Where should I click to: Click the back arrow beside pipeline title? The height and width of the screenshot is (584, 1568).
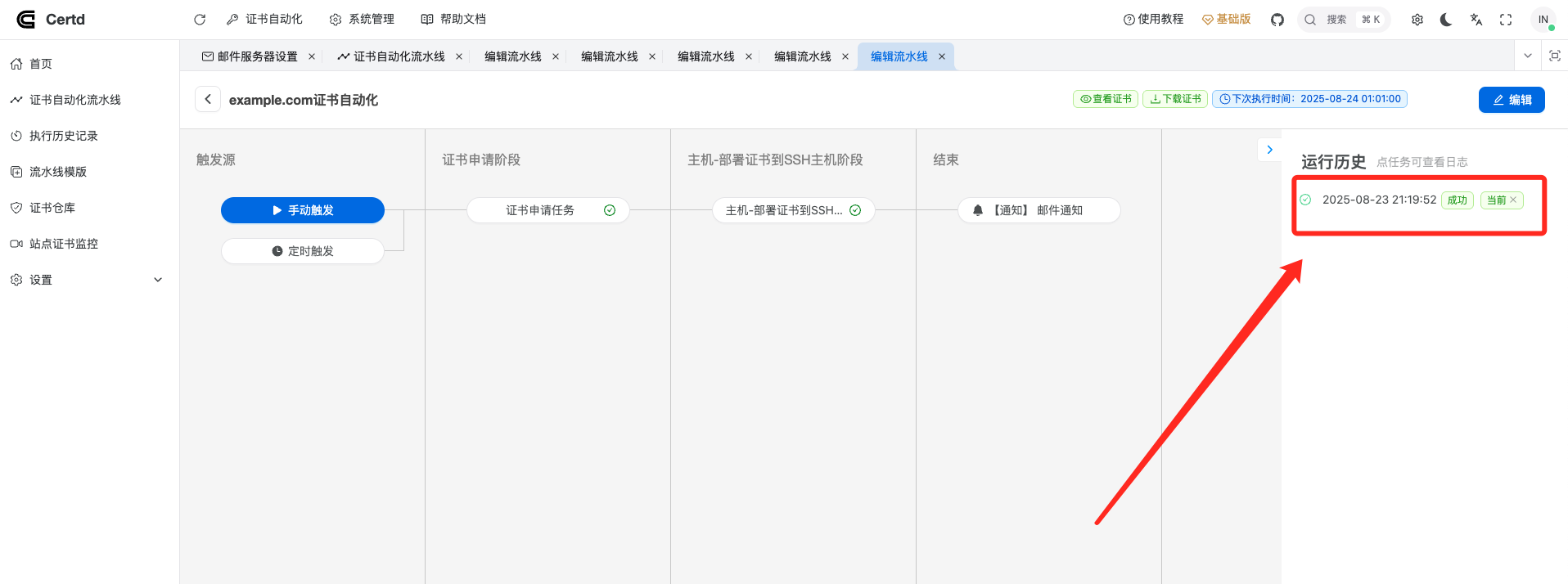pos(208,99)
